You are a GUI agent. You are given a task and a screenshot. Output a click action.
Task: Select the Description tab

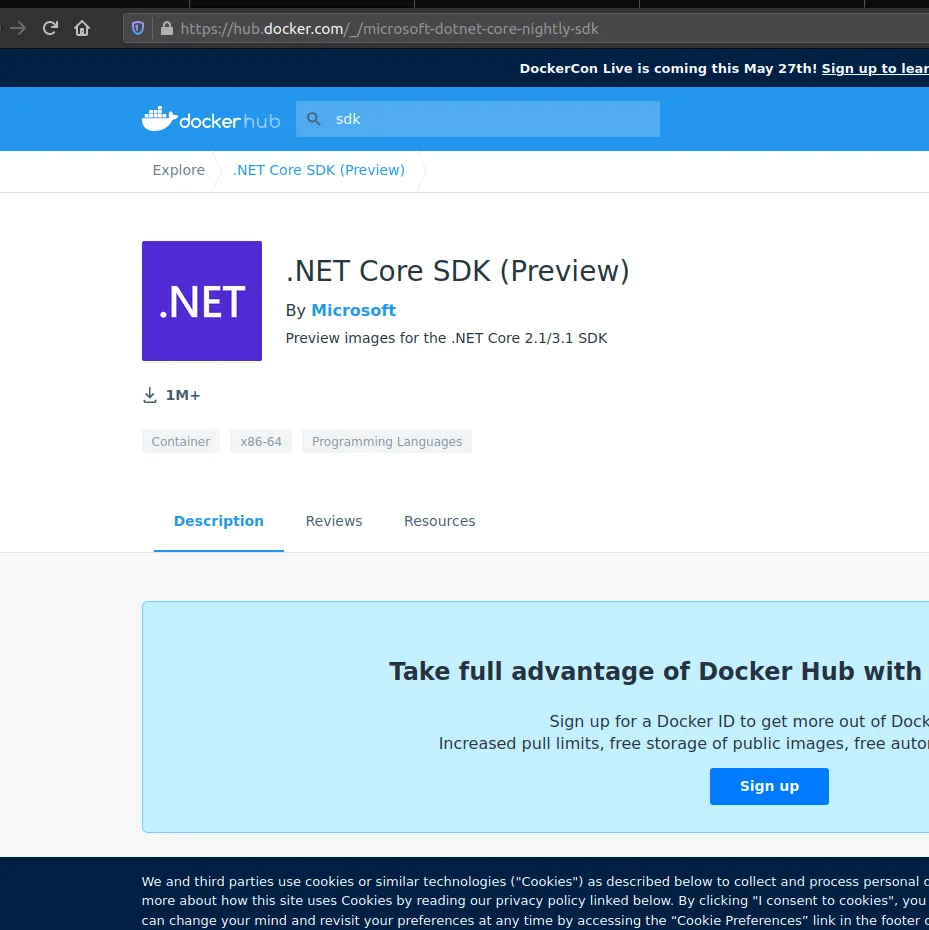tap(218, 521)
